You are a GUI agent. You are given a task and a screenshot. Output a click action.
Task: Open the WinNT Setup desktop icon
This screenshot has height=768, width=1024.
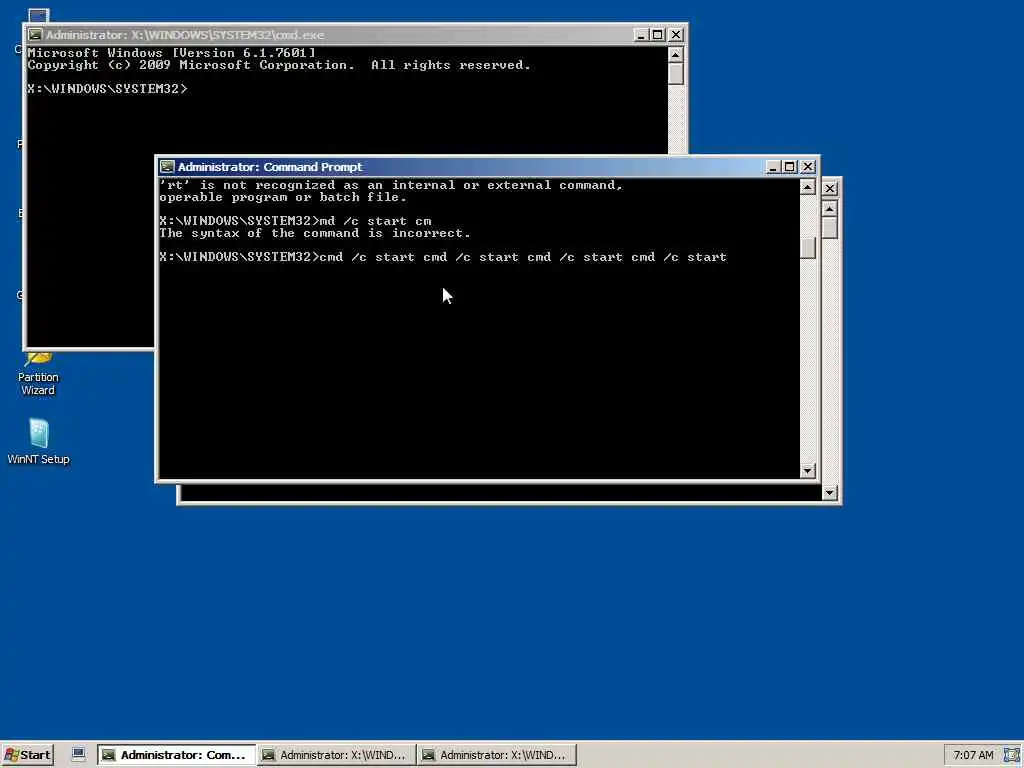click(x=38, y=441)
